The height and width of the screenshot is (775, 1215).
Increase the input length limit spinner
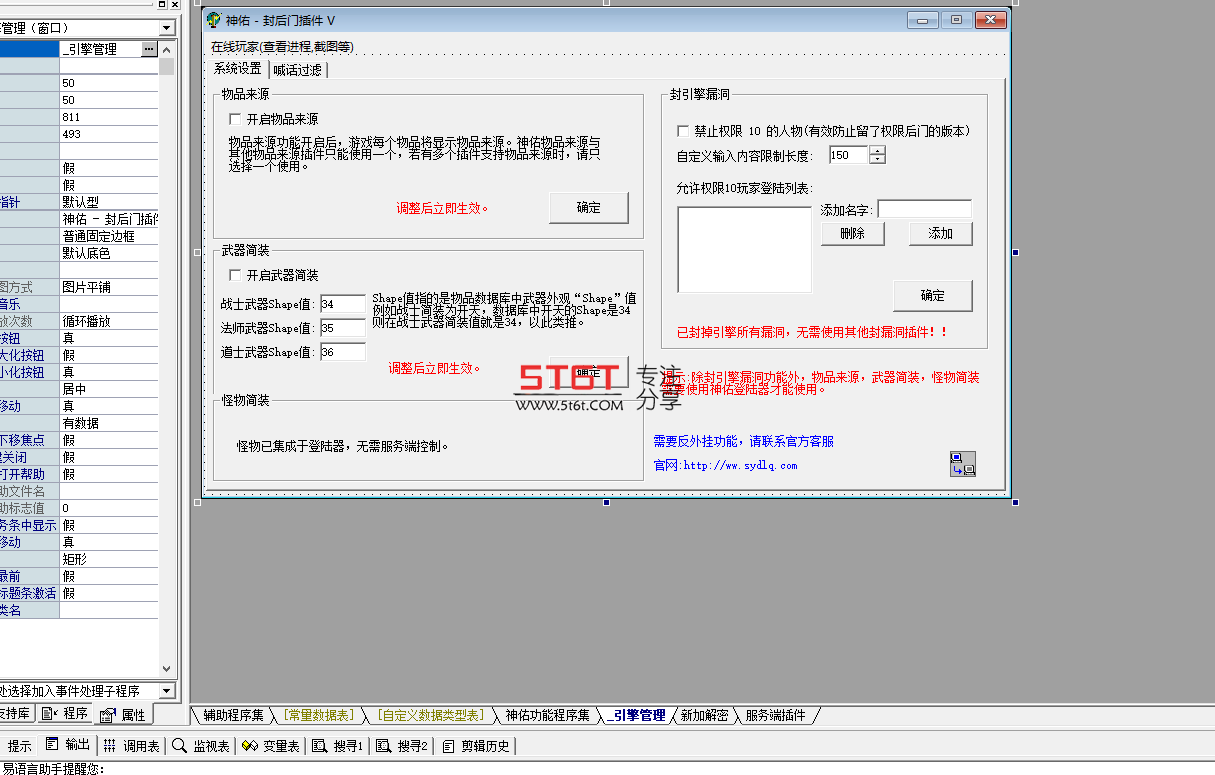877,151
